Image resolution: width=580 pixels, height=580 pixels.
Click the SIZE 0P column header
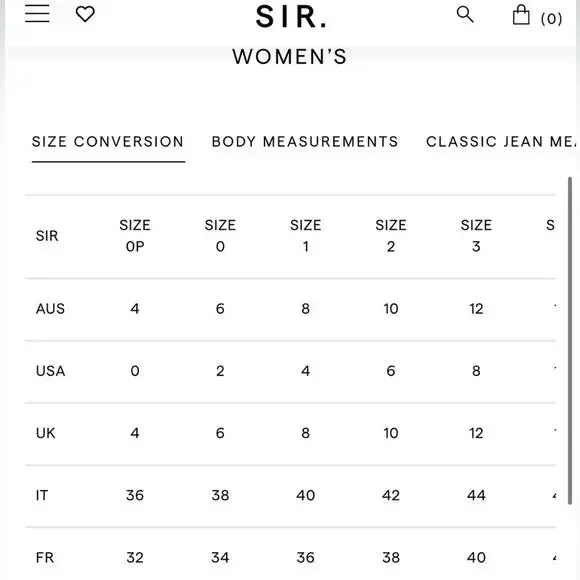coord(135,236)
